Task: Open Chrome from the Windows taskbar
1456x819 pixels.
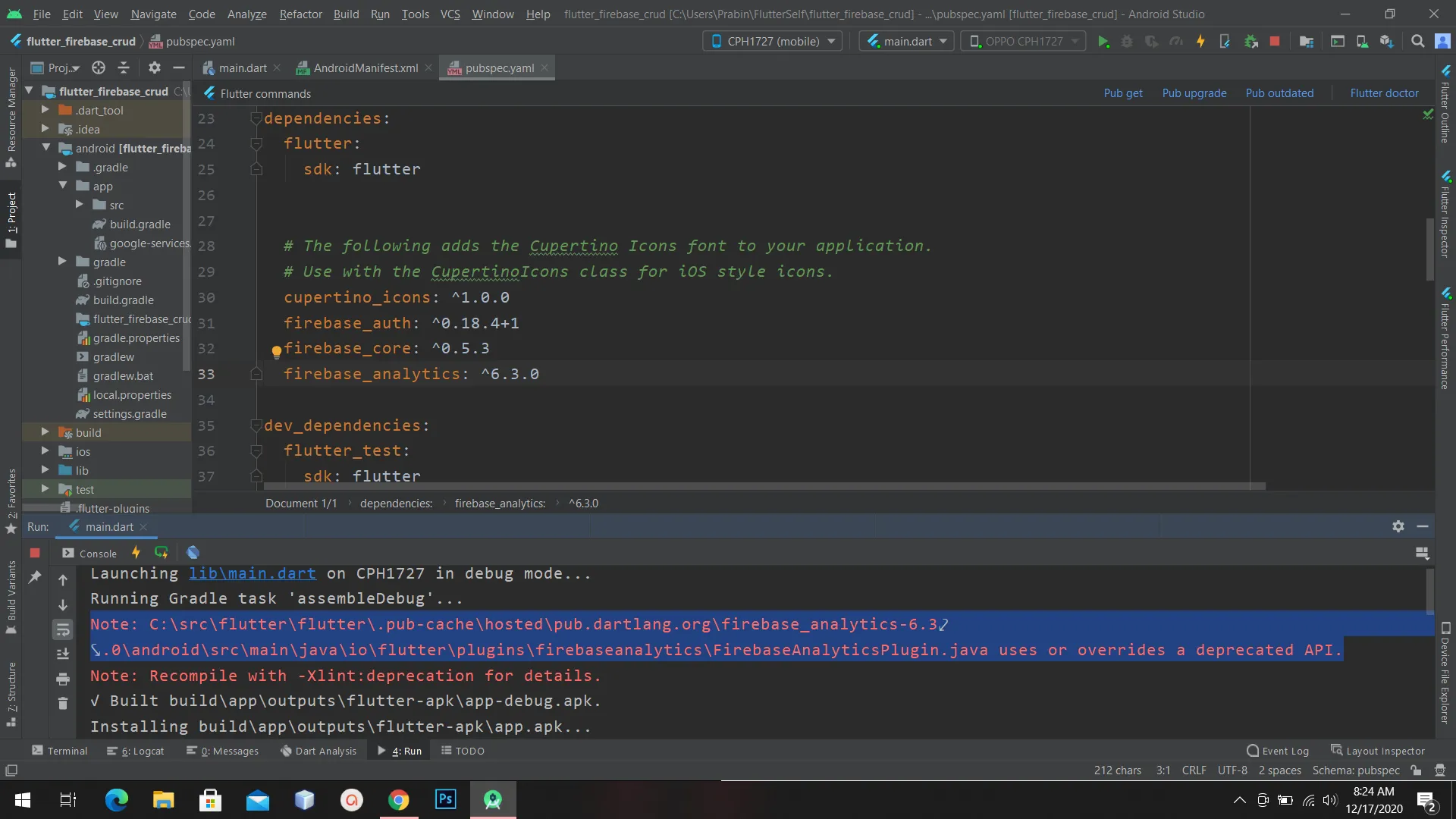Action: pyautogui.click(x=399, y=800)
